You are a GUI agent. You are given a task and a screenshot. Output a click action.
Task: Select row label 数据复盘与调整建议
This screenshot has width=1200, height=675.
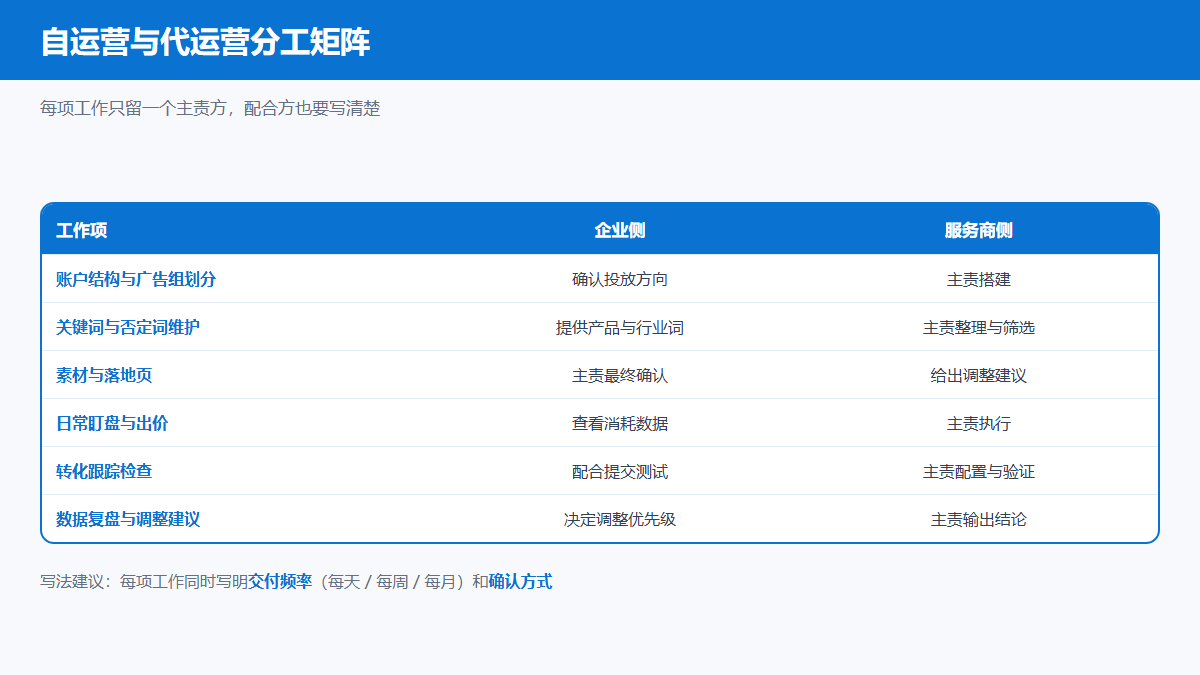point(128,519)
